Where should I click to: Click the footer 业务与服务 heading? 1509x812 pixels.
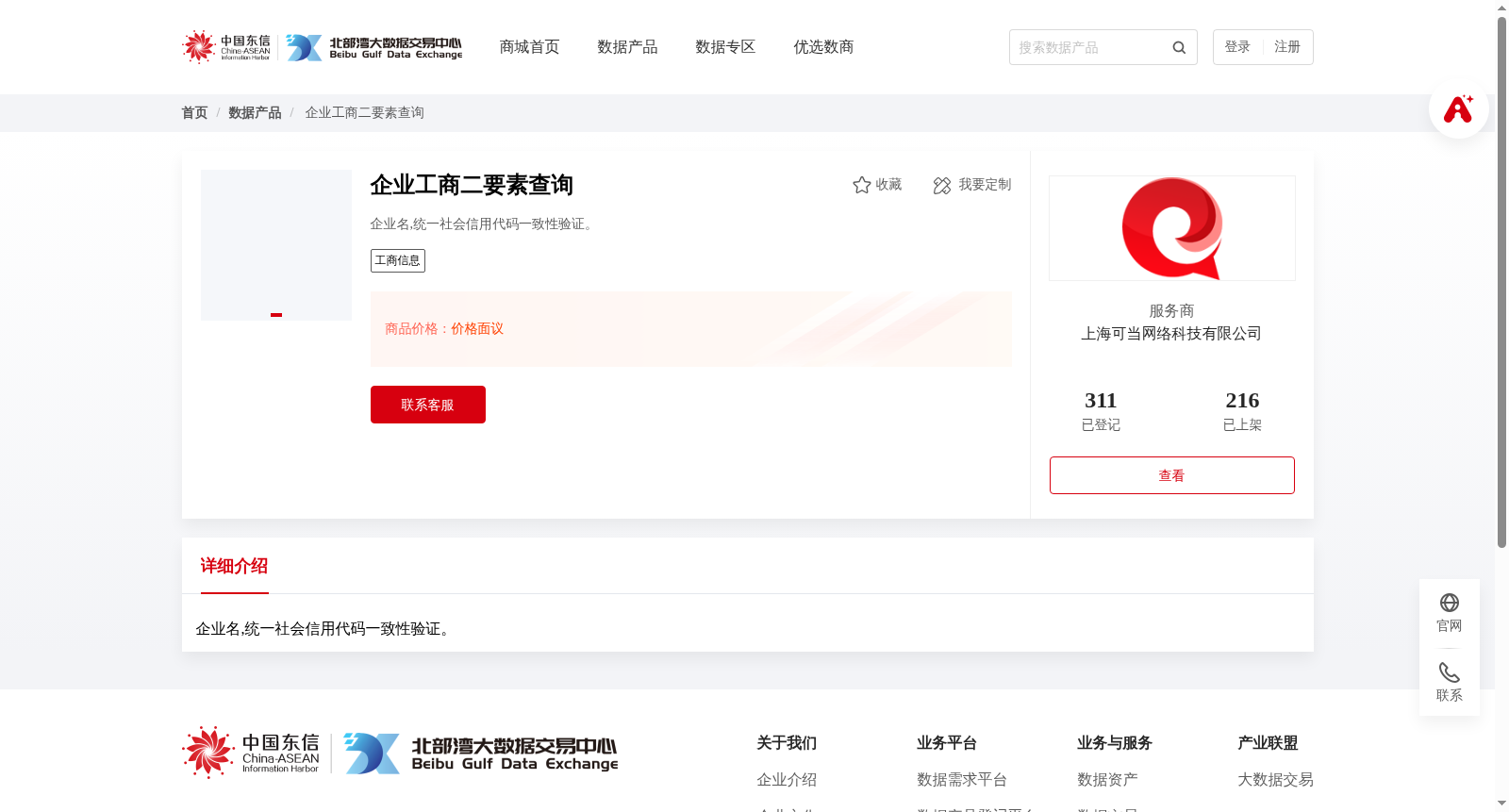pyautogui.click(x=1115, y=743)
